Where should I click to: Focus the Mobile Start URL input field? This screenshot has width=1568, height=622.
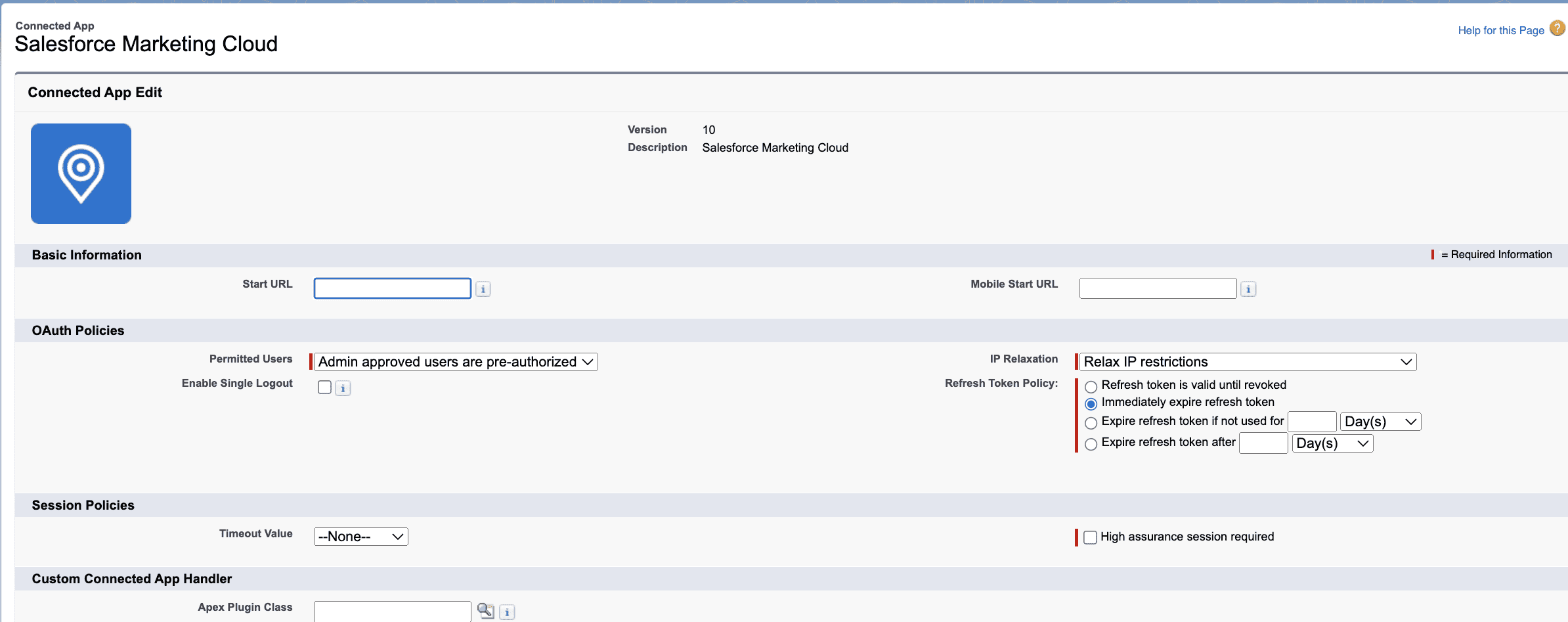click(1158, 288)
